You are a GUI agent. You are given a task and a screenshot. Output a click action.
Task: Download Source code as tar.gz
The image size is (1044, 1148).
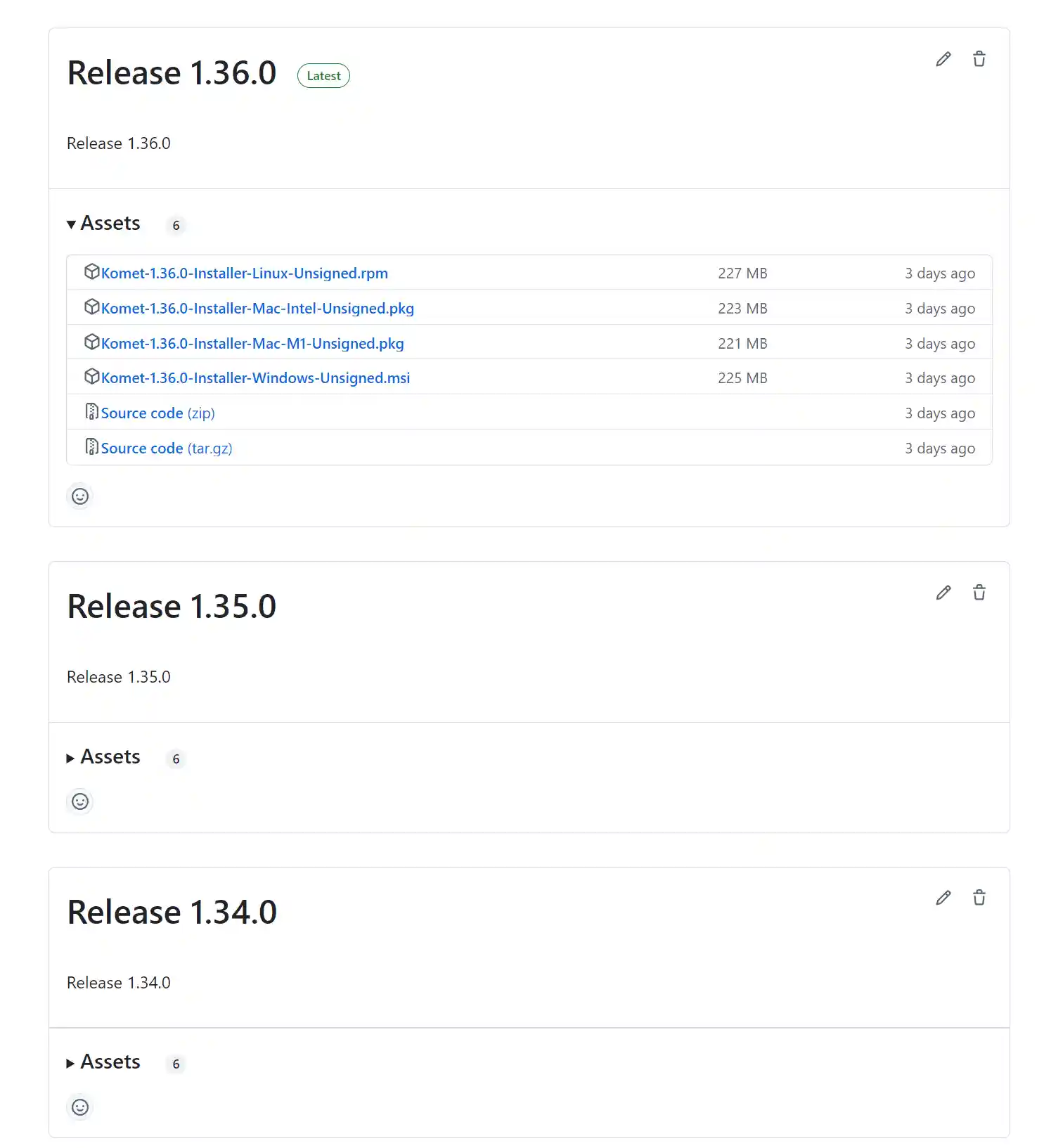[166, 449]
